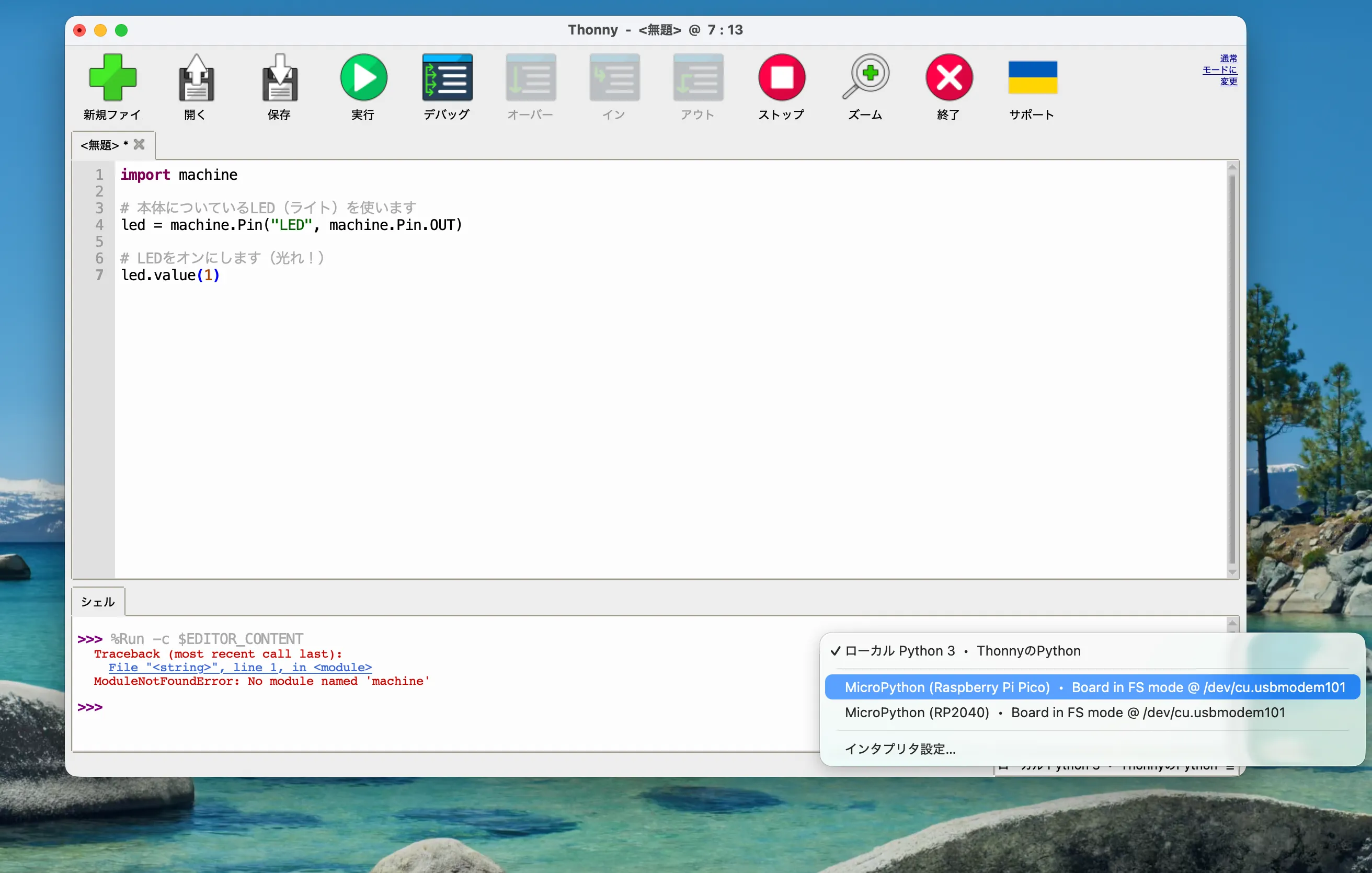Run the script with green play button

[363, 78]
